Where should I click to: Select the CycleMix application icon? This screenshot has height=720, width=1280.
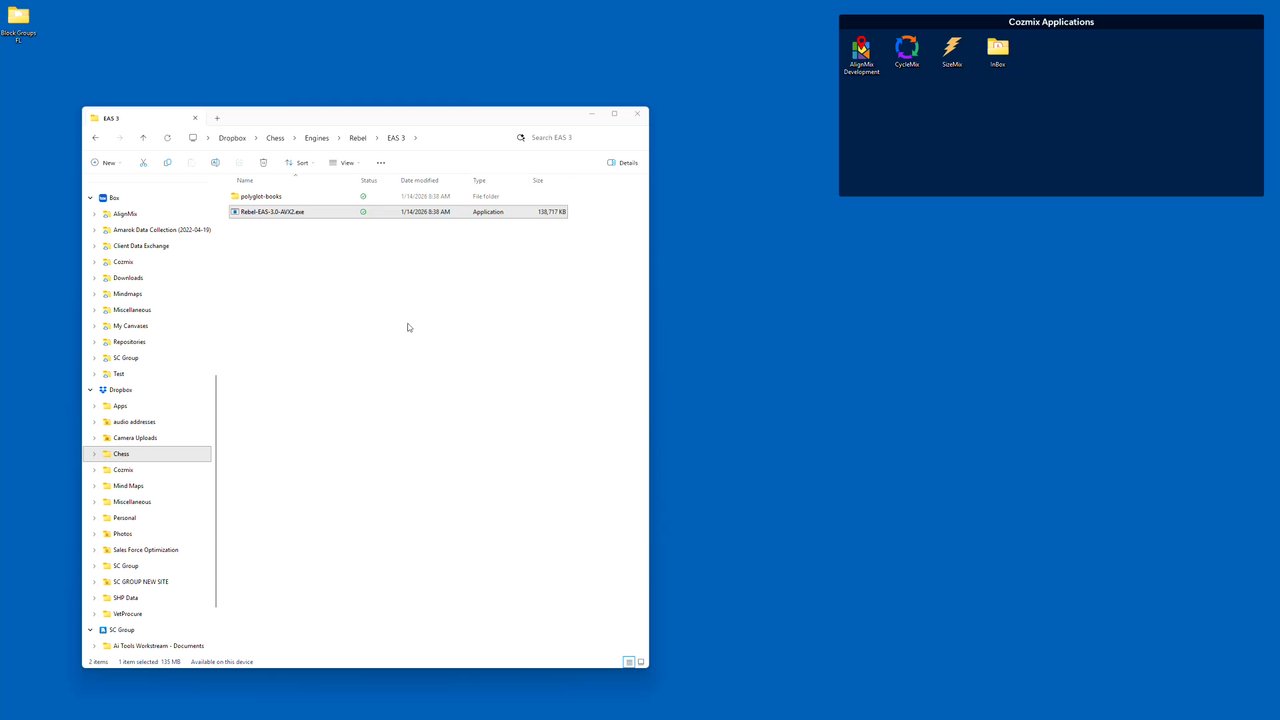907,52
